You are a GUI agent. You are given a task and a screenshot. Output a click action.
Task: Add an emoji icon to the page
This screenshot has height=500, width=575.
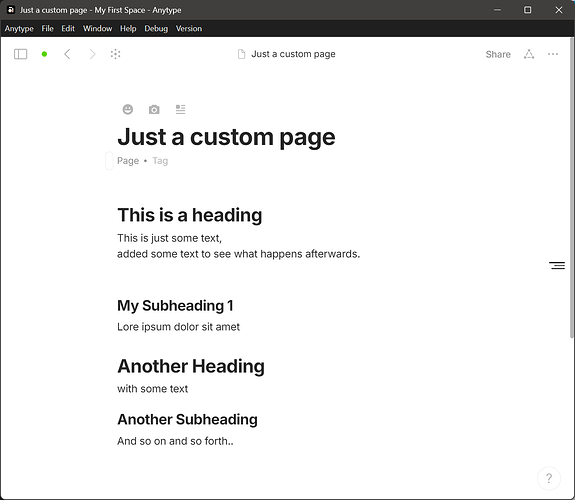[x=128, y=109]
